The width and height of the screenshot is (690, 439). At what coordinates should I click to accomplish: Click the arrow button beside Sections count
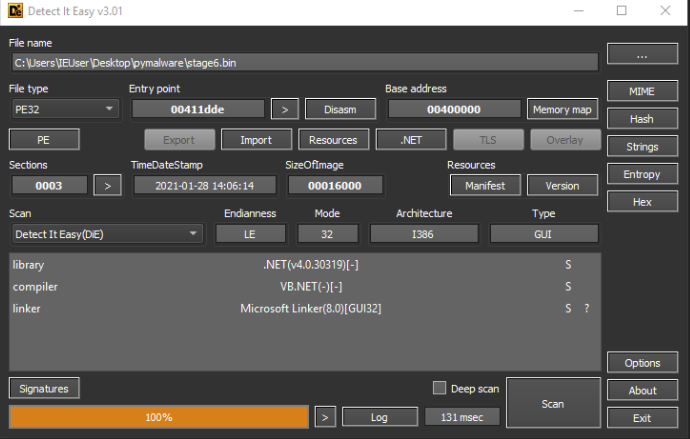click(107, 186)
